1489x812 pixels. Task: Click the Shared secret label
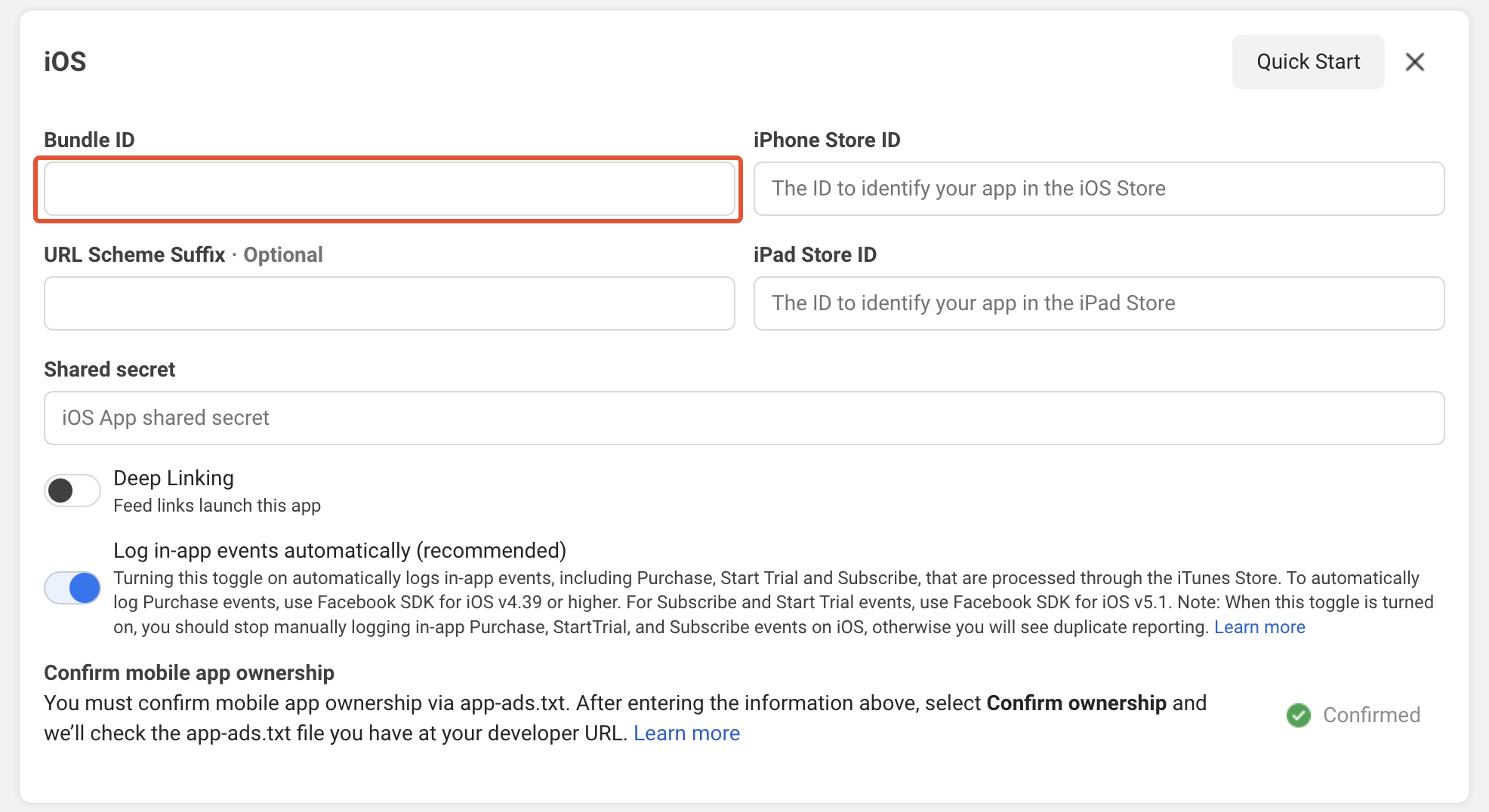pos(109,370)
